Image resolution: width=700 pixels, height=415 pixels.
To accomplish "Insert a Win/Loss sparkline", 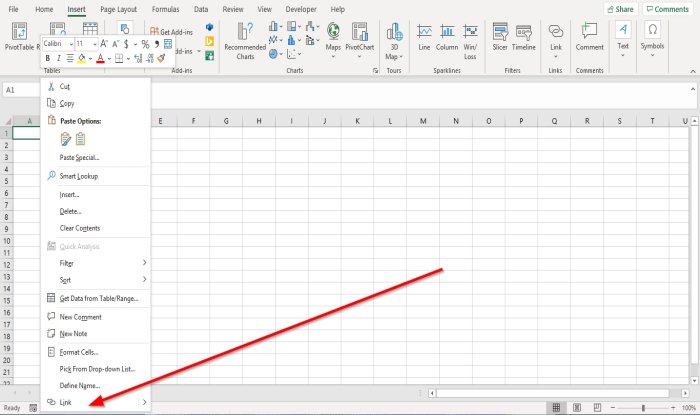I will pyautogui.click(x=470, y=42).
